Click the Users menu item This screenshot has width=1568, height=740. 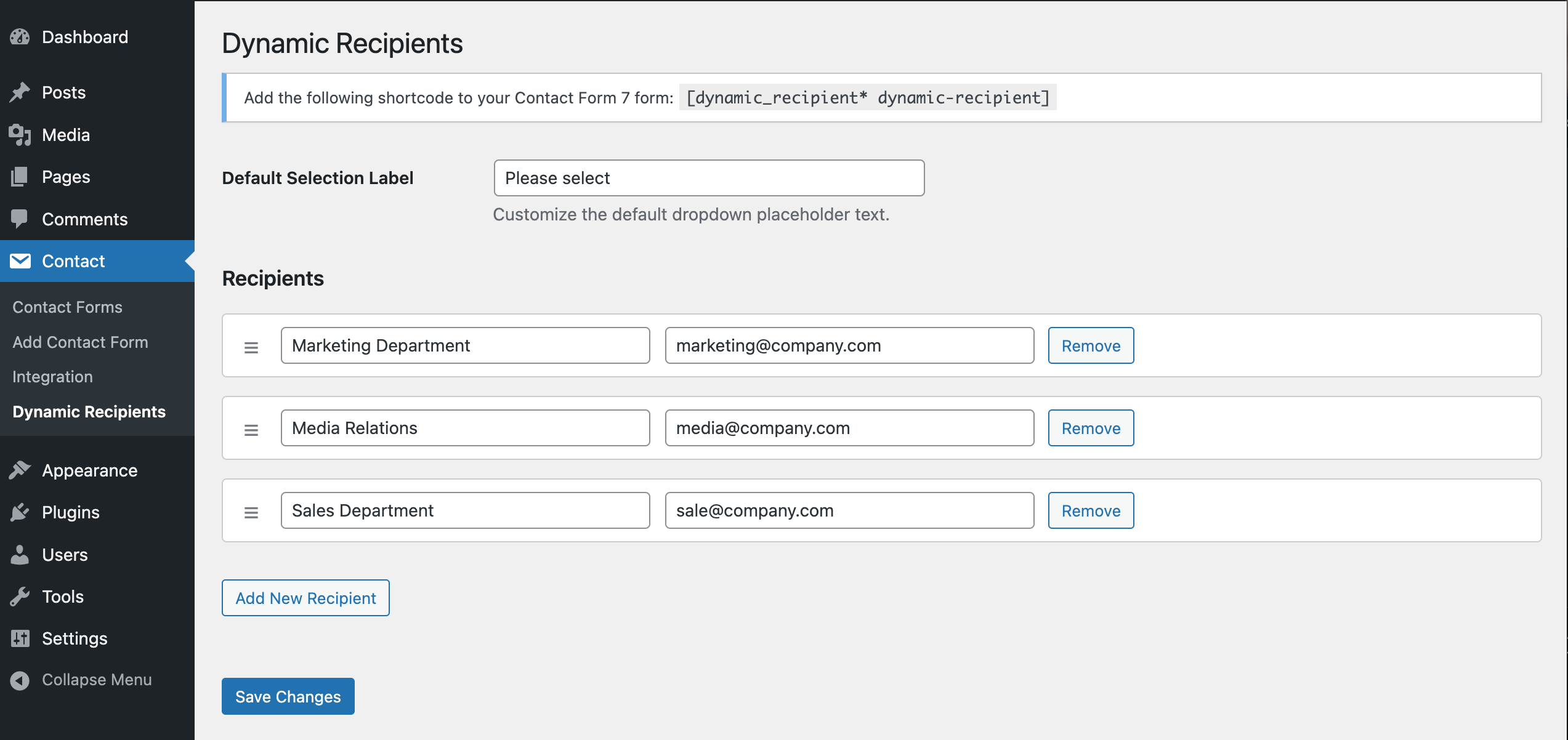click(65, 555)
